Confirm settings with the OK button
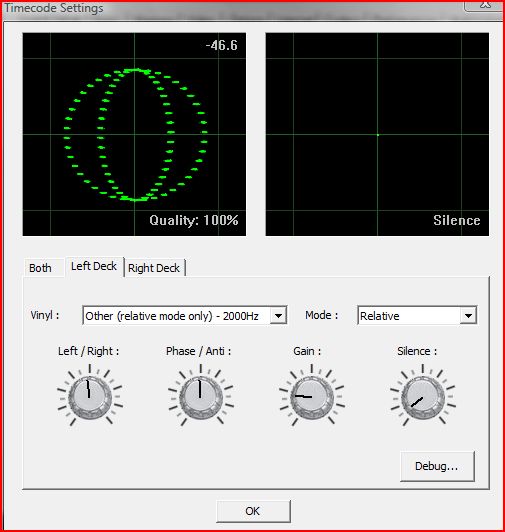 [x=253, y=511]
